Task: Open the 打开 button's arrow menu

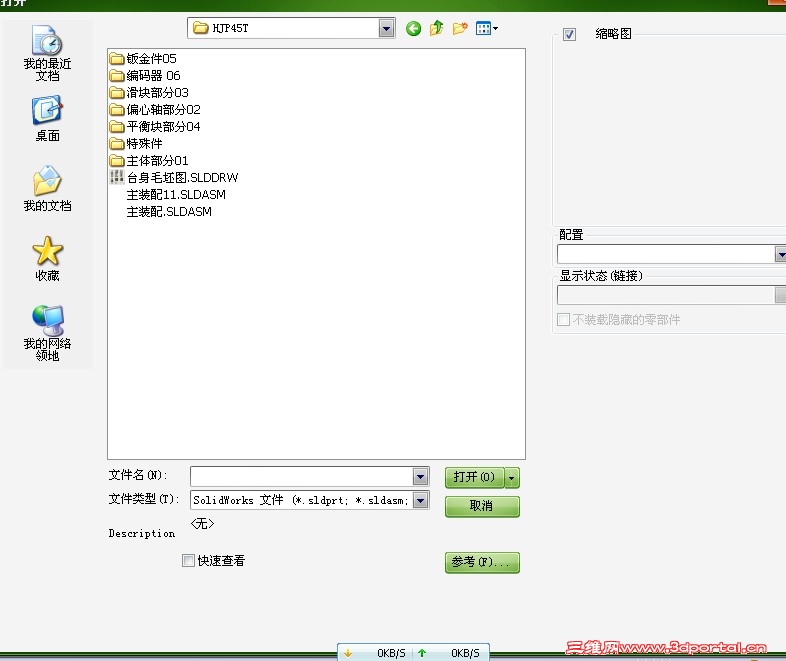Action: pos(511,478)
